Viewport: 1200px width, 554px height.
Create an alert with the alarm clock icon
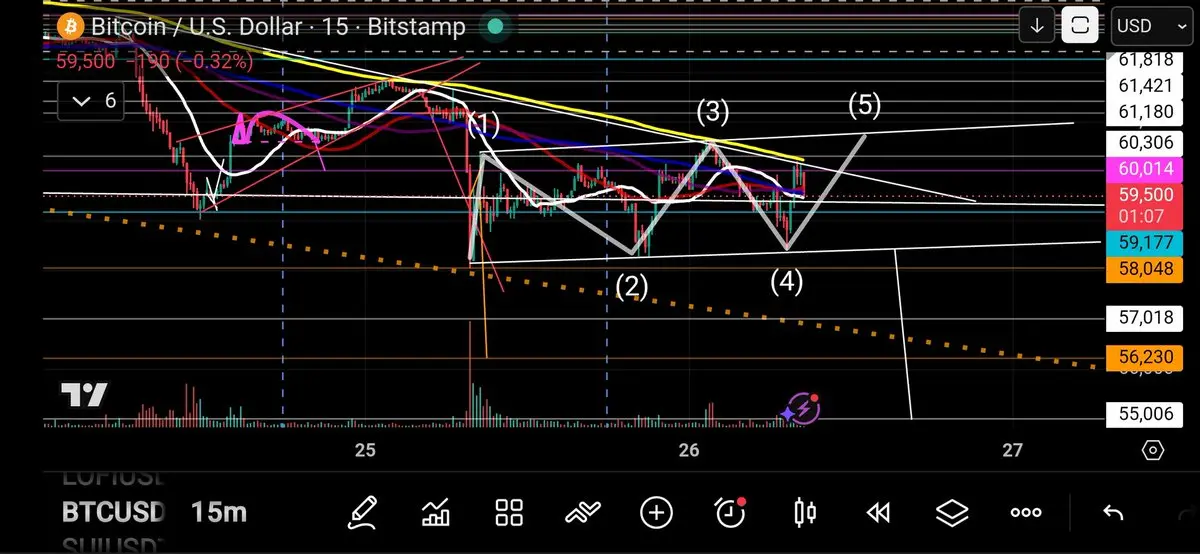click(x=731, y=513)
